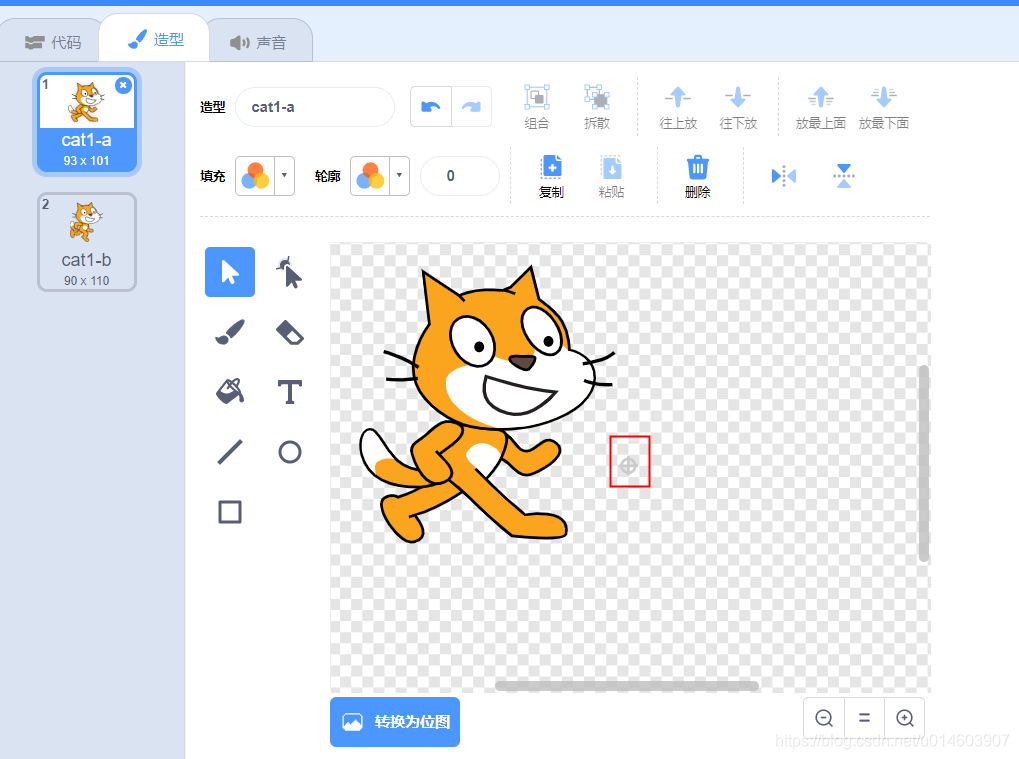Zoom out of the canvas
1019x759 pixels.
pyautogui.click(x=824, y=717)
